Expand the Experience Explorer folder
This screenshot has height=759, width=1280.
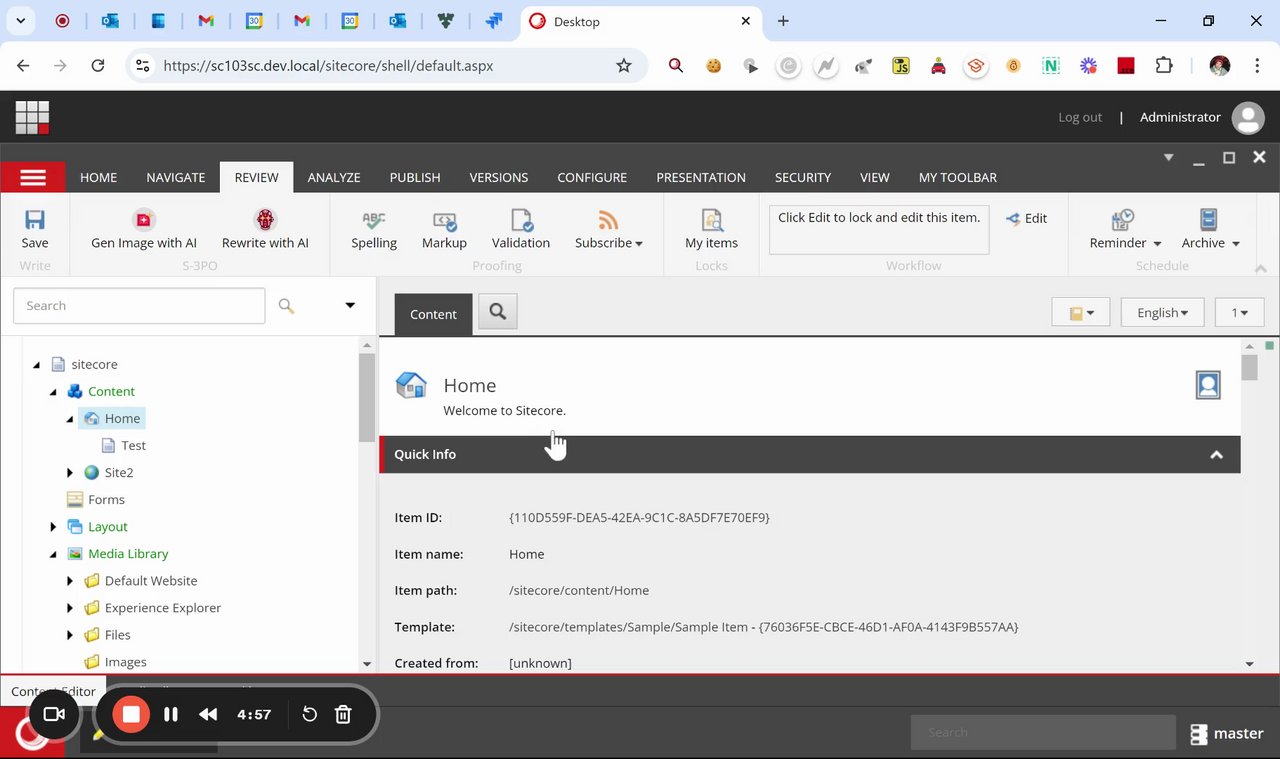pos(70,607)
